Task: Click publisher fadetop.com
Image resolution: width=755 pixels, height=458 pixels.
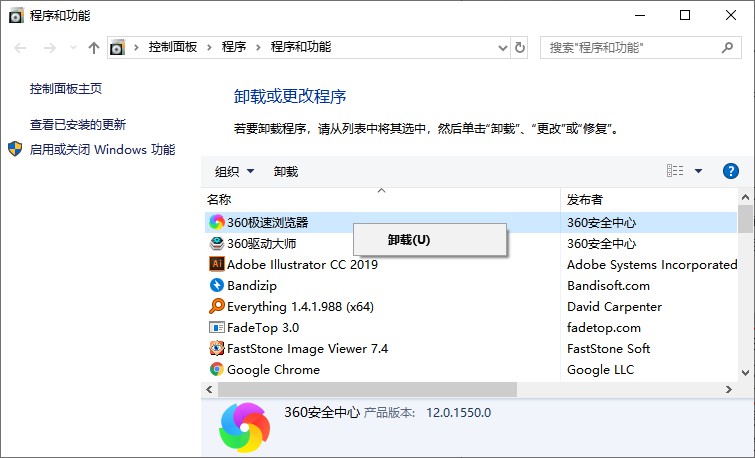Action: tap(604, 327)
